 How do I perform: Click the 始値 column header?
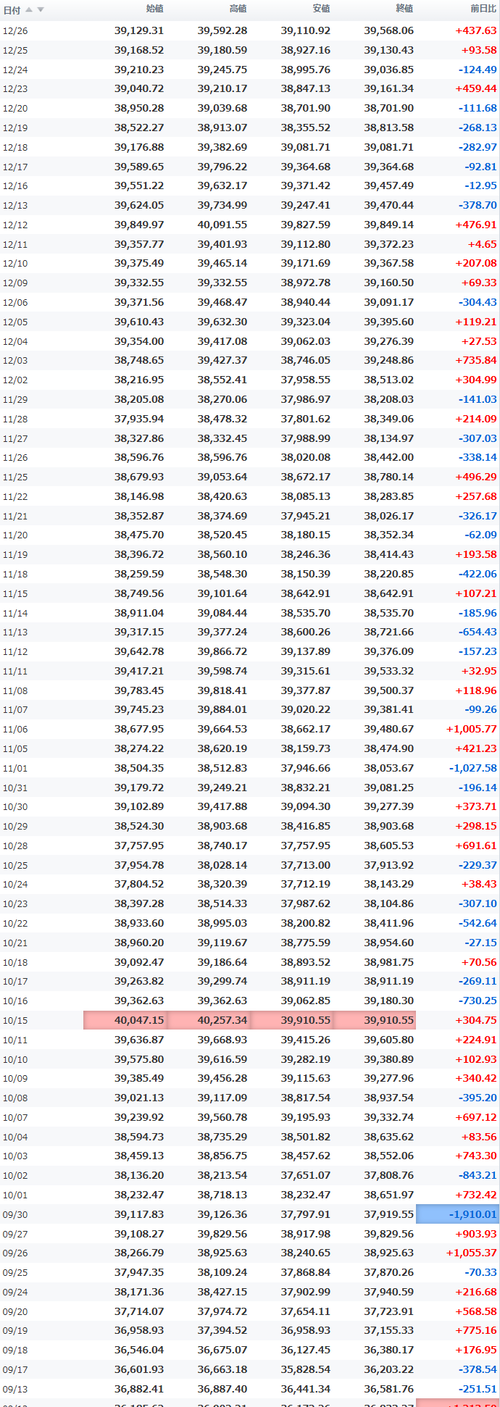(154, 8)
